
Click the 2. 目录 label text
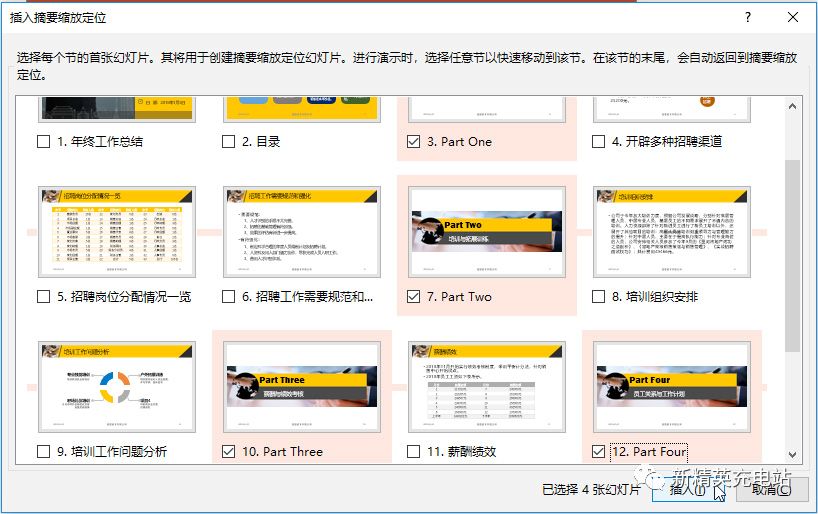point(261,141)
